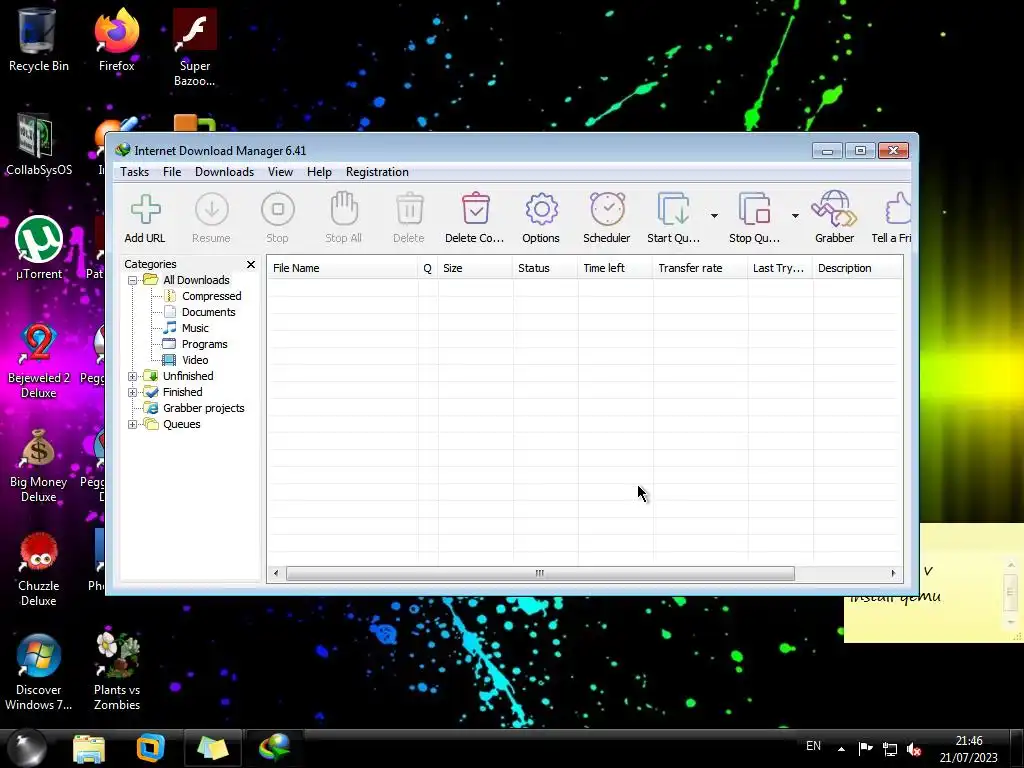
Task: Click the Q column header
Action: pos(428,268)
